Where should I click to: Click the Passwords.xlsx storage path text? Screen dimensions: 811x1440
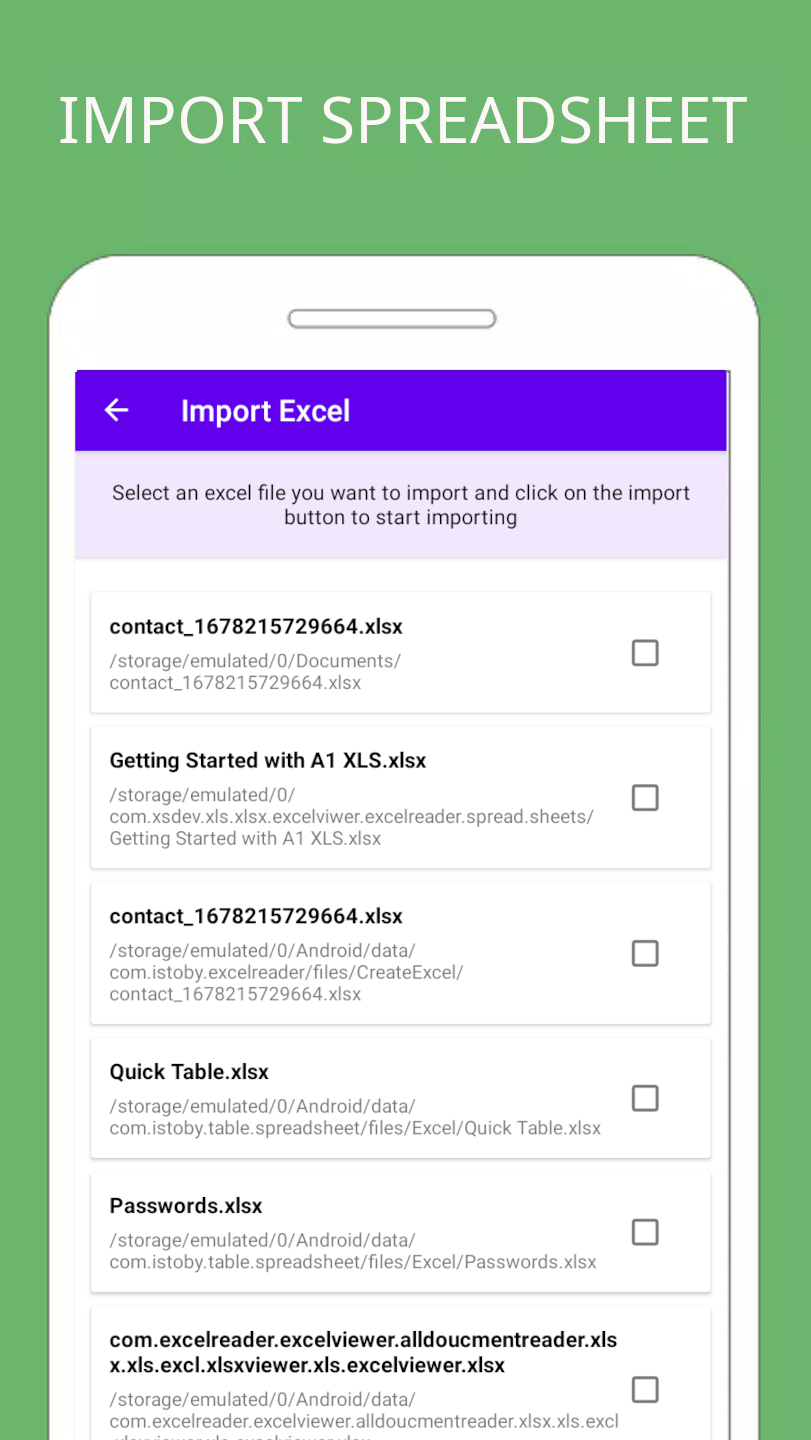point(353,1251)
